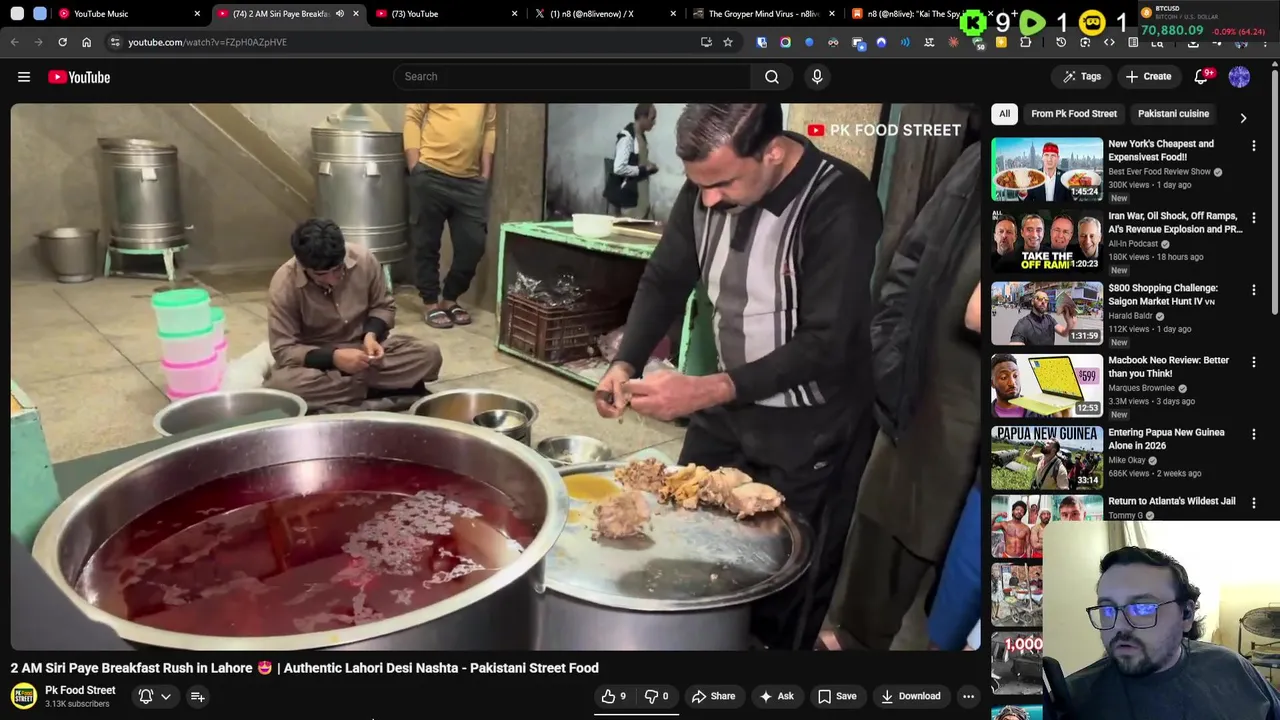This screenshot has width=1280, height=720.
Task: Open options for Papua New Guinea video
Action: 1253,434
